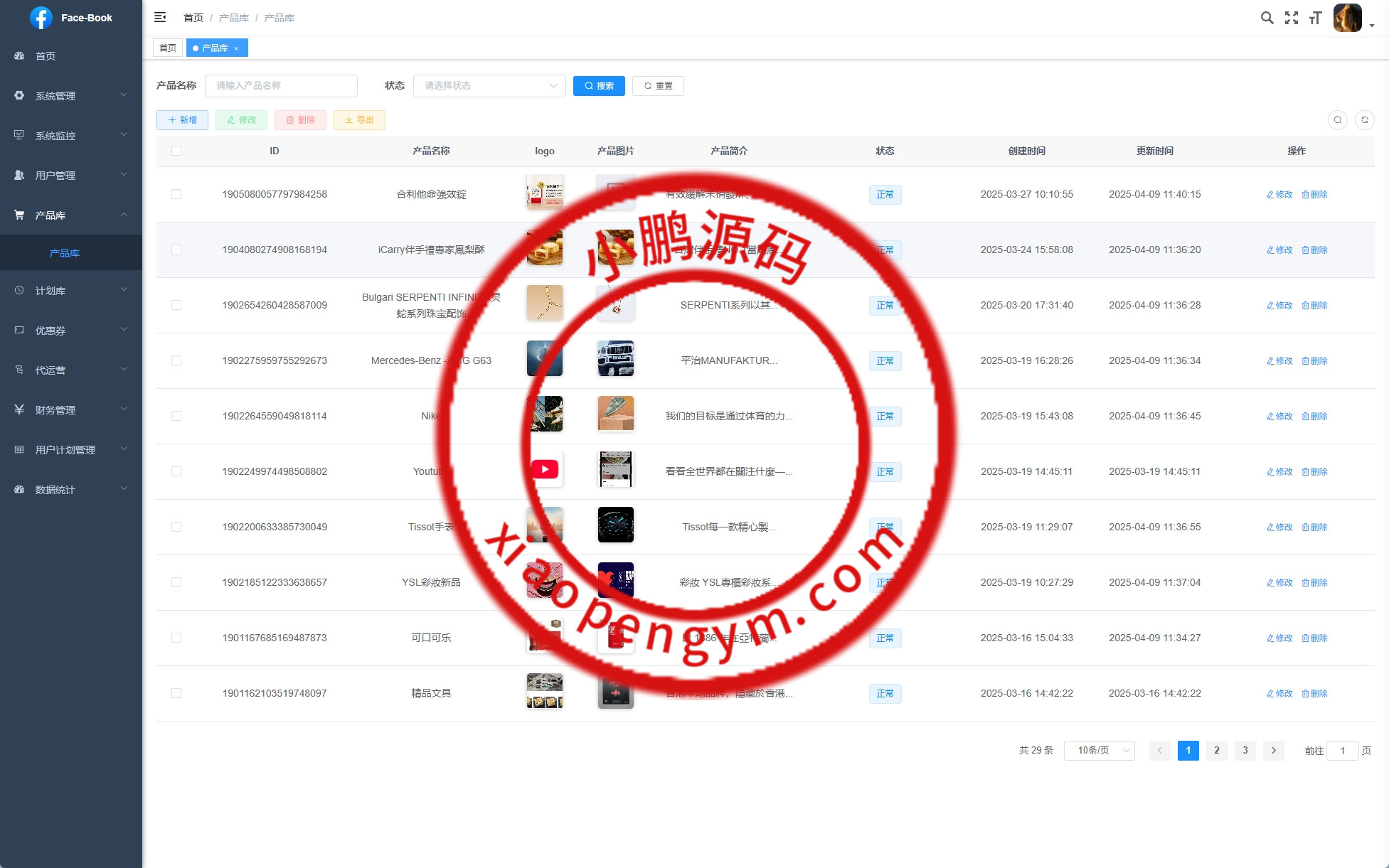Collapse the sidebar with the hamburger icon
This screenshot has height=868, width=1389.
pyautogui.click(x=160, y=17)
